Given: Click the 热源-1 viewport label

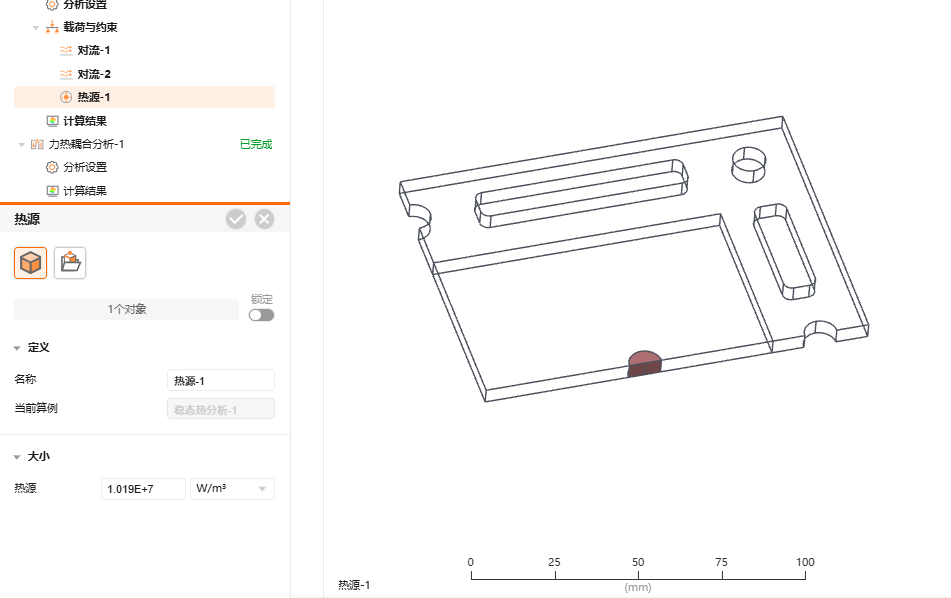Looking at the screenshot, I should click(x=354, y=585).
